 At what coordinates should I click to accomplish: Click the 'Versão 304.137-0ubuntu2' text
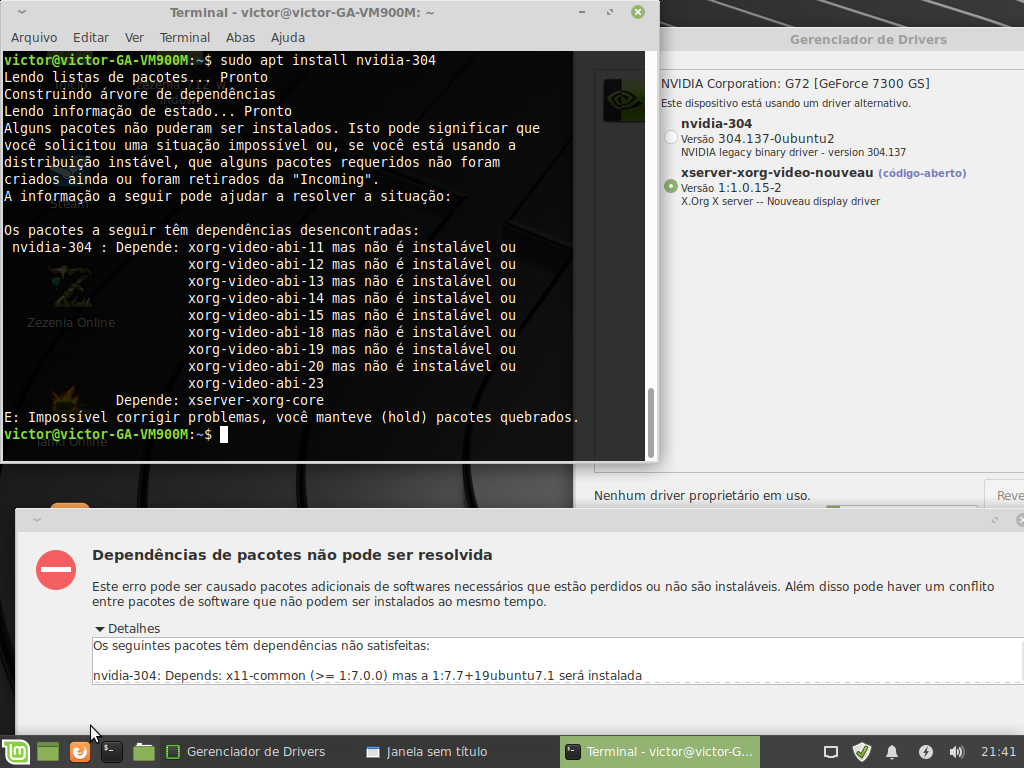coord(758,138)
